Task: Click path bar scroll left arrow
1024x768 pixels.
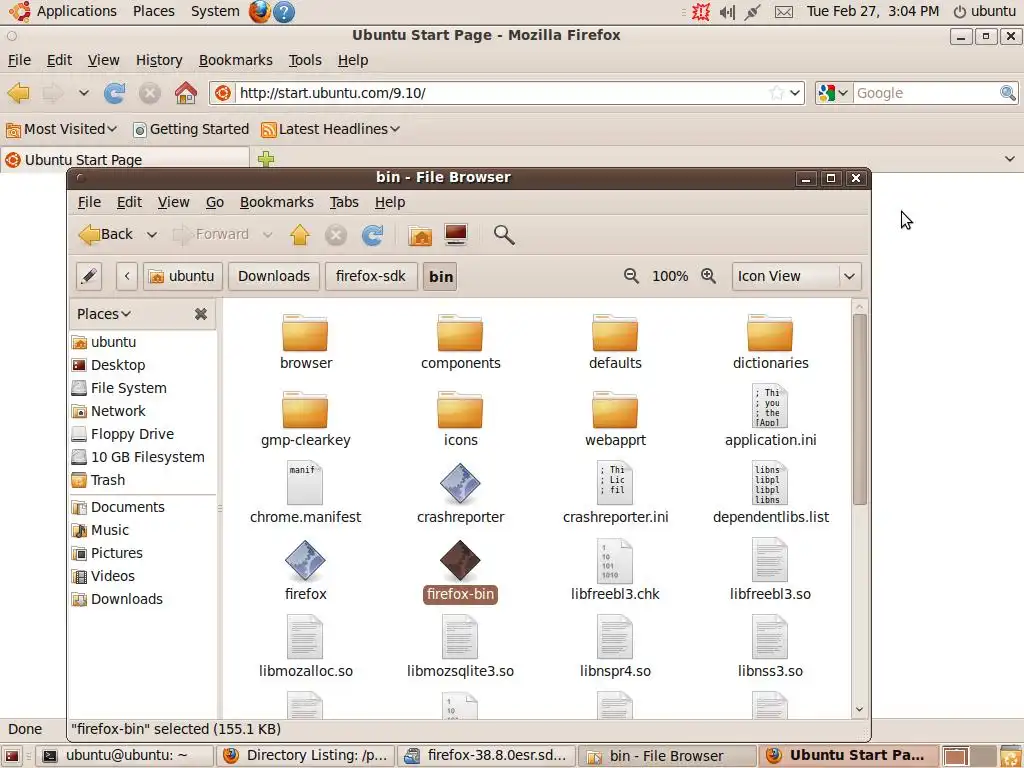Action: [127, 276]
